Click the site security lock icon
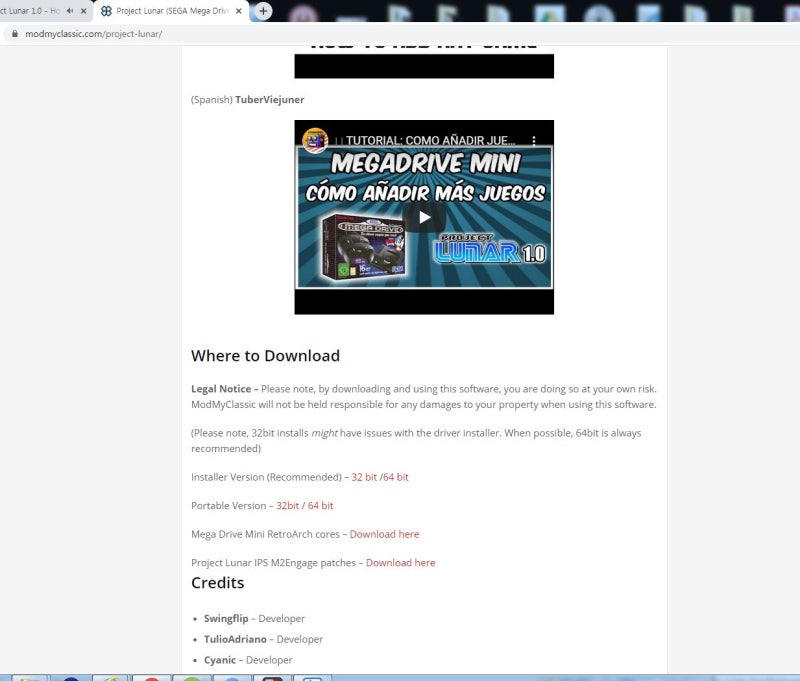 [x=15, y=34]
